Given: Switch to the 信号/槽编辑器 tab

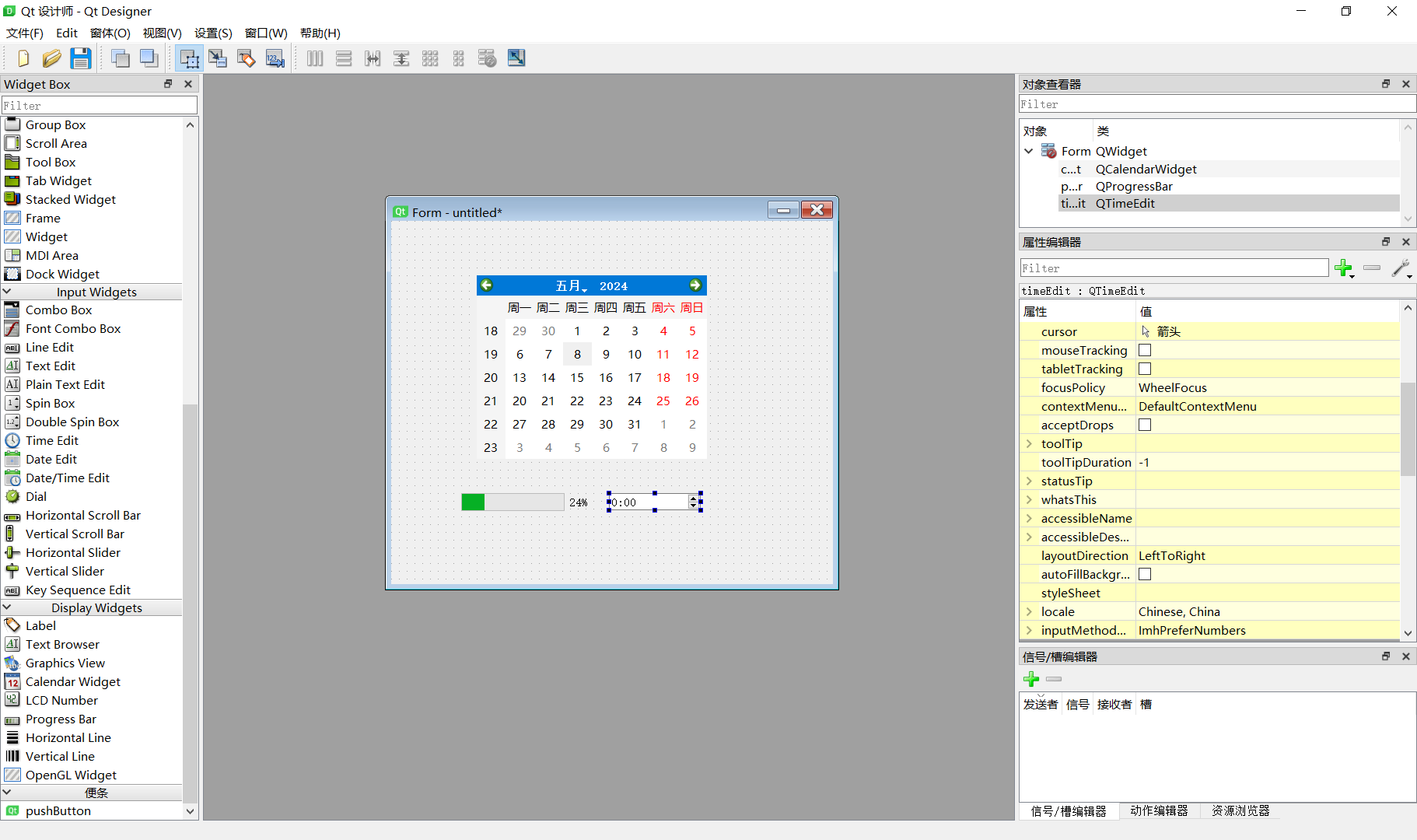Looking at the screenshot, I should [1069, 811].
